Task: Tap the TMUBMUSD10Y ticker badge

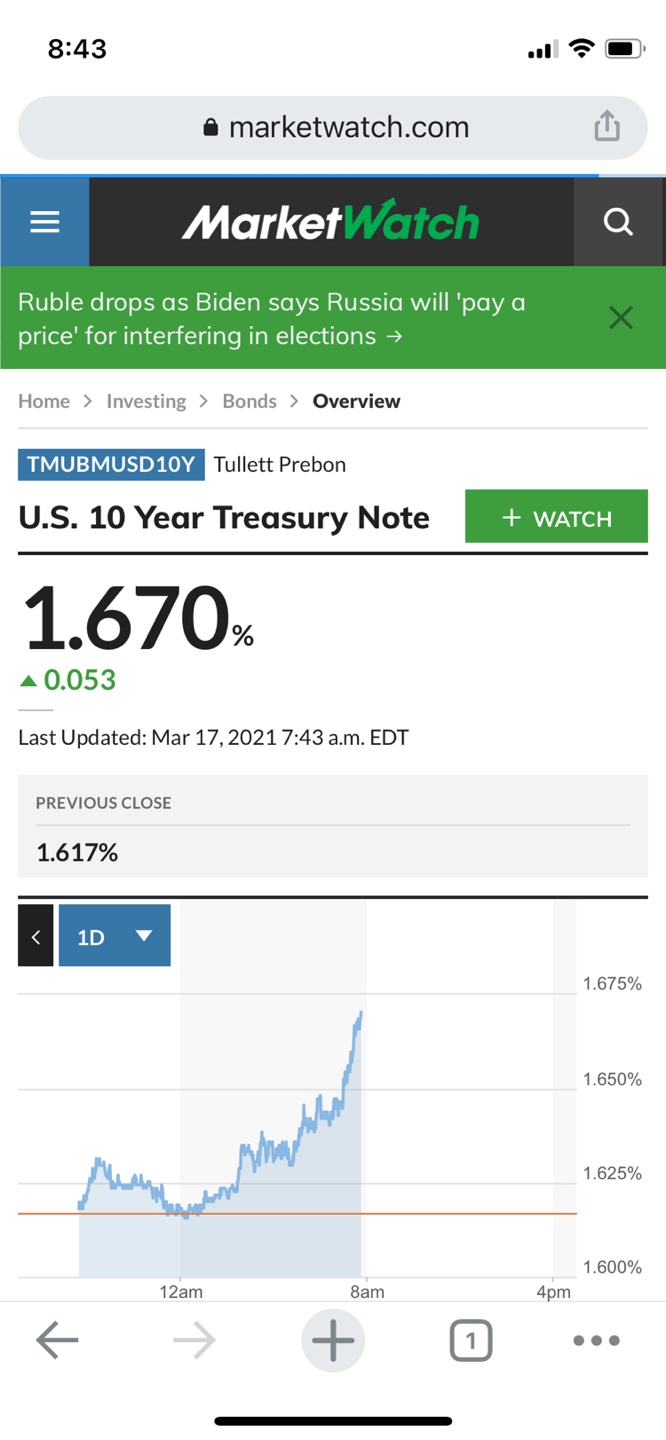Action: tap(111, 464)
